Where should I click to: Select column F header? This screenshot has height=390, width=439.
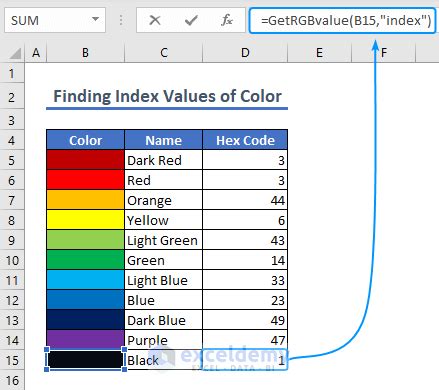coord(383,53)
